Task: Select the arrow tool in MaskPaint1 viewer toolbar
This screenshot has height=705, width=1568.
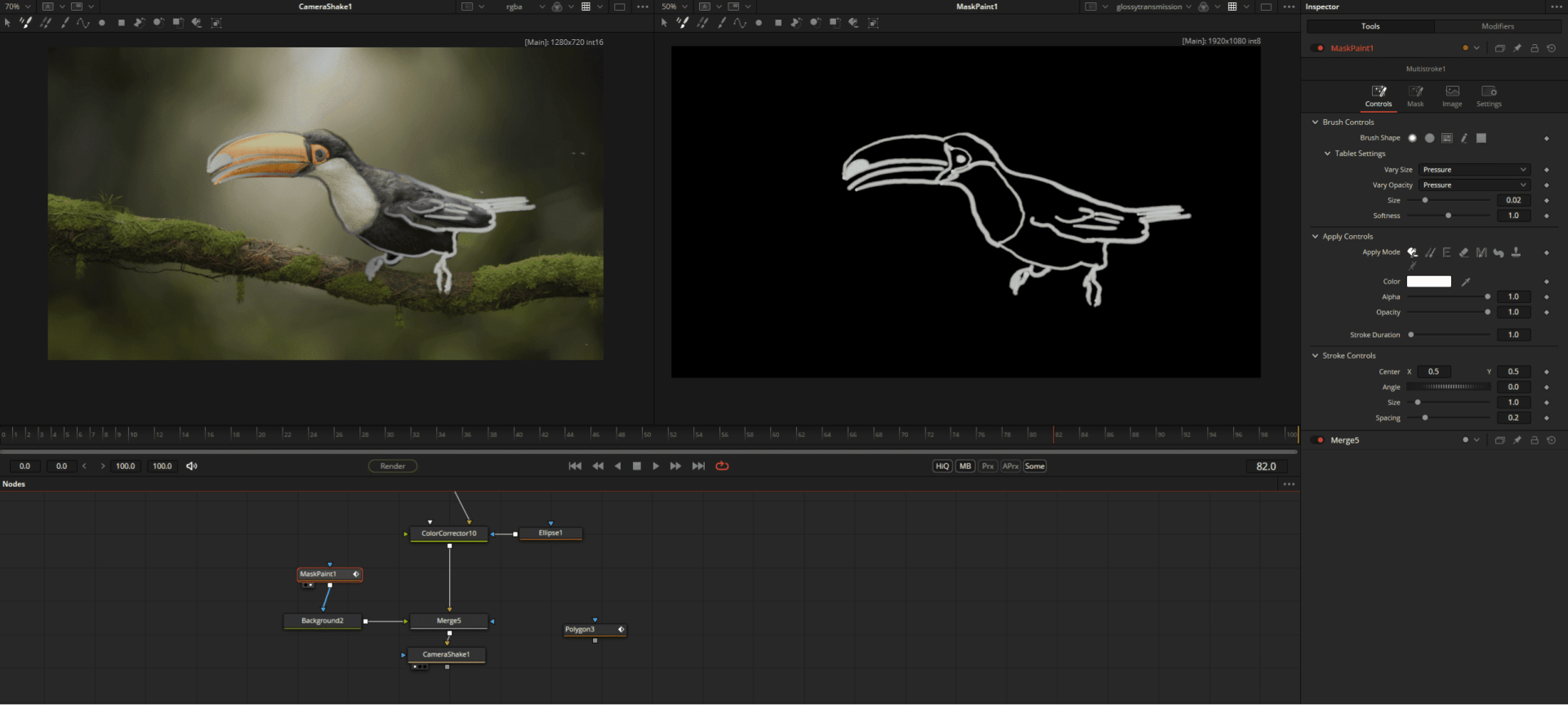Action: pyautogui.click(x=664, y=23)
